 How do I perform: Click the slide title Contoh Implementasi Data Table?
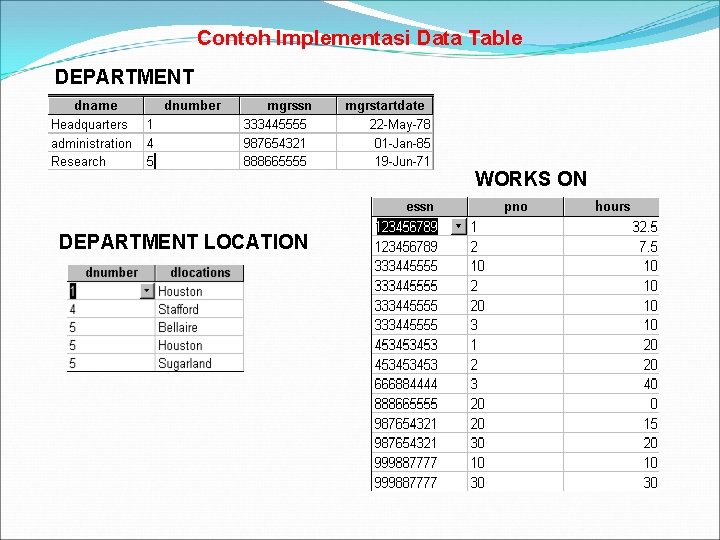tap(360, 38)
